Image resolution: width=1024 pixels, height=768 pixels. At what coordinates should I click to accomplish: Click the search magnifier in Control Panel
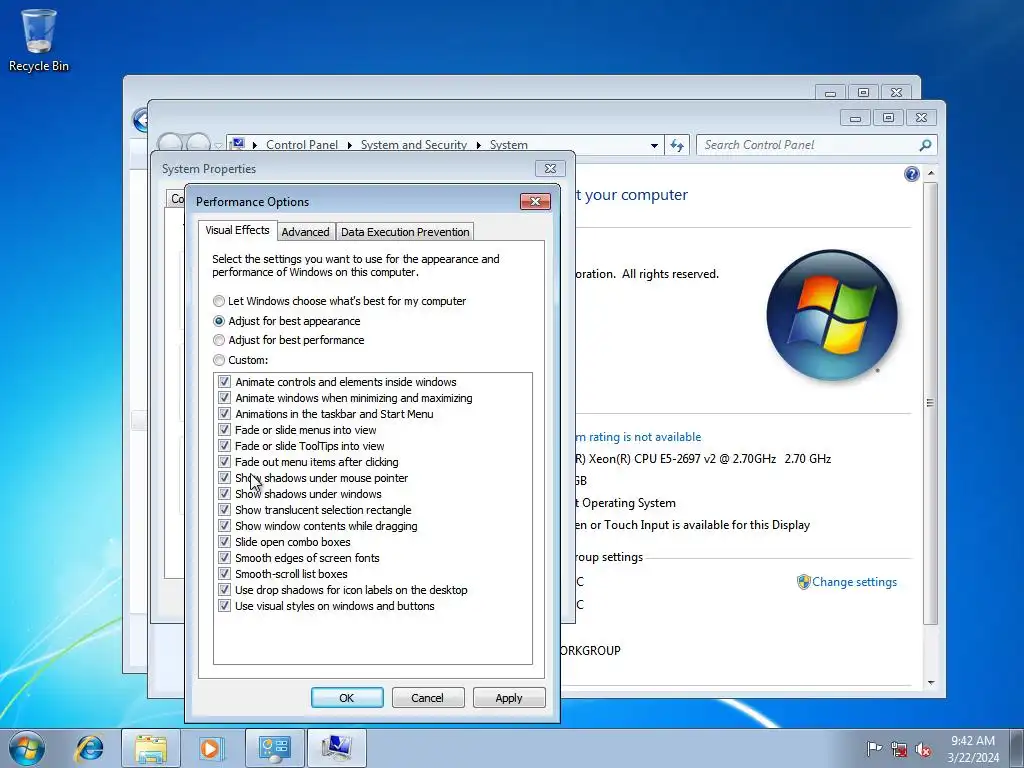[x=925, y=145]
